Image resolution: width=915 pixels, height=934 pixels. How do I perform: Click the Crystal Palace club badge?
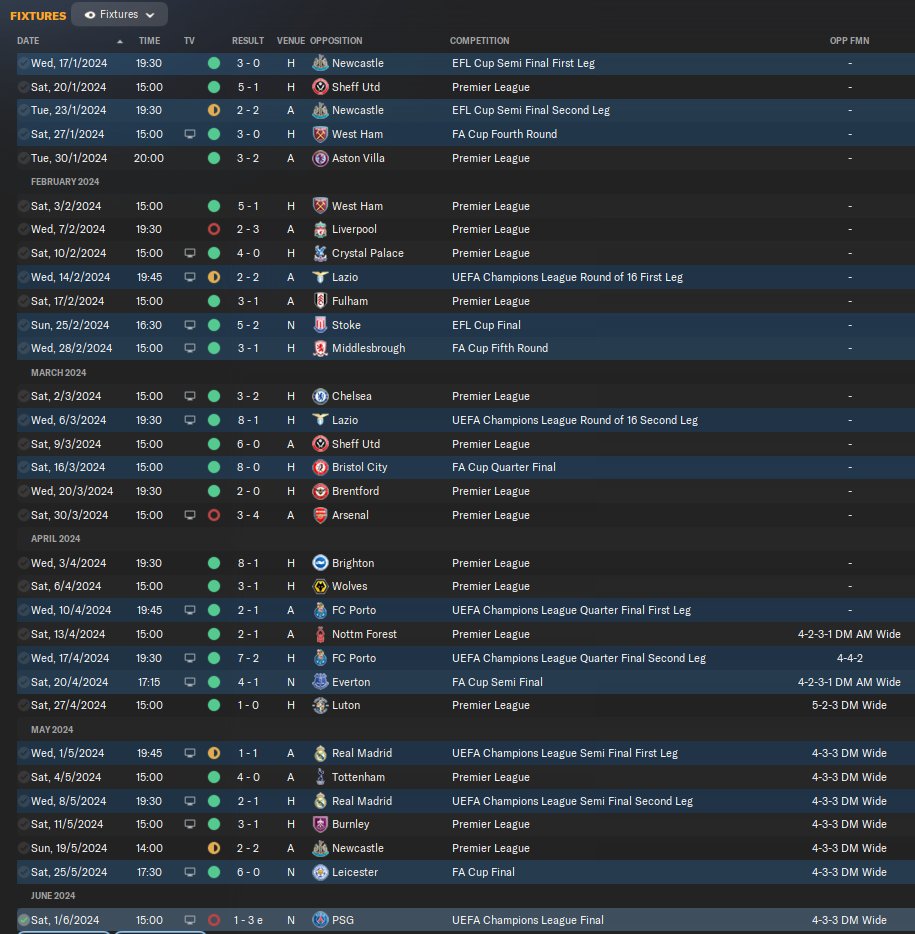pos(320,253)
